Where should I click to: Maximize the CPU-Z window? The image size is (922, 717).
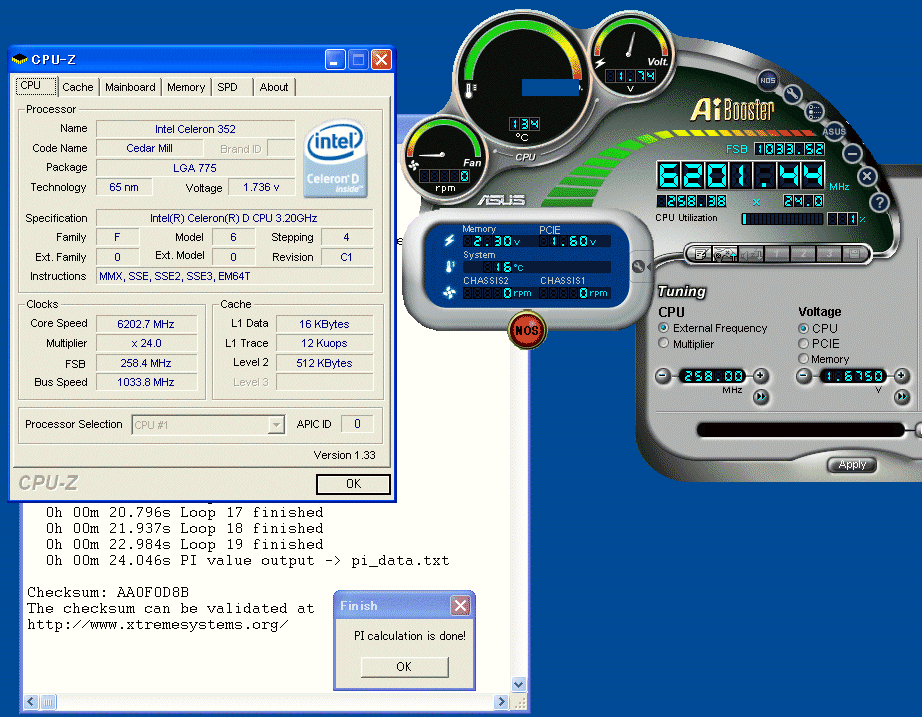pyautogui.click(x=358, y=59)
